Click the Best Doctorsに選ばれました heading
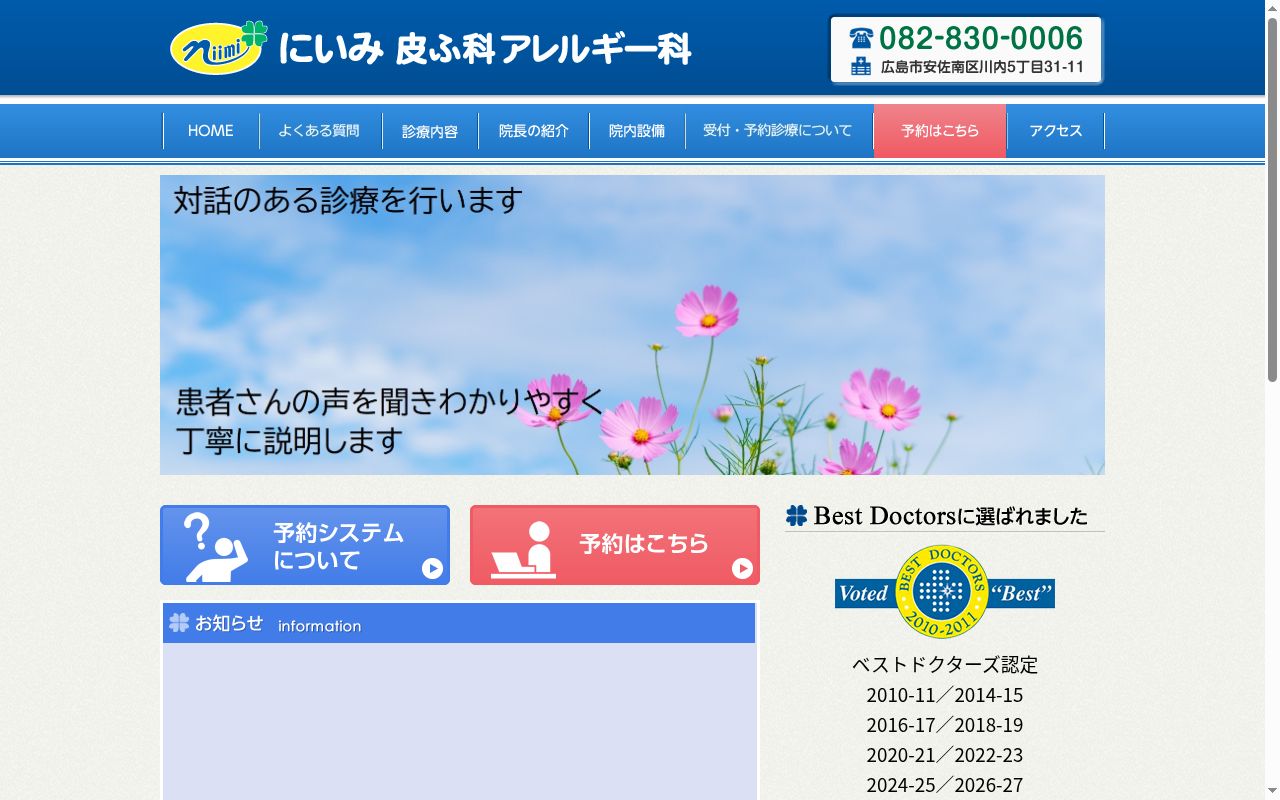The image size is (1280, 800). click(x=950, y=516)
